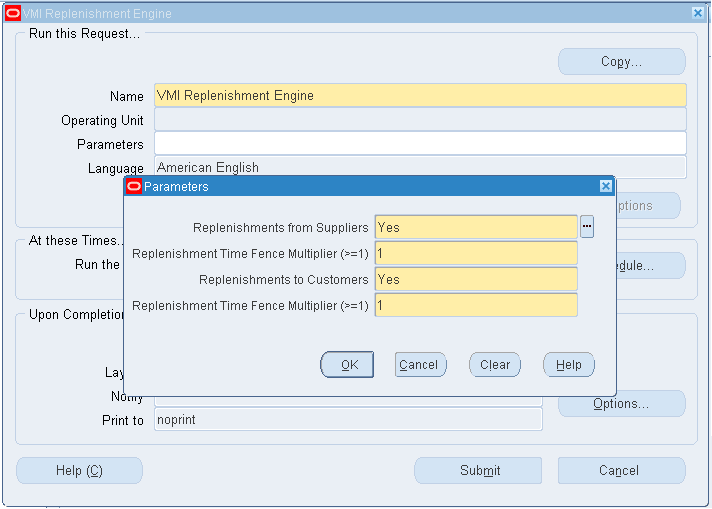
Task: Edit first Replenishment Time Fence Multiplier field
Action: tap(476, 253)
